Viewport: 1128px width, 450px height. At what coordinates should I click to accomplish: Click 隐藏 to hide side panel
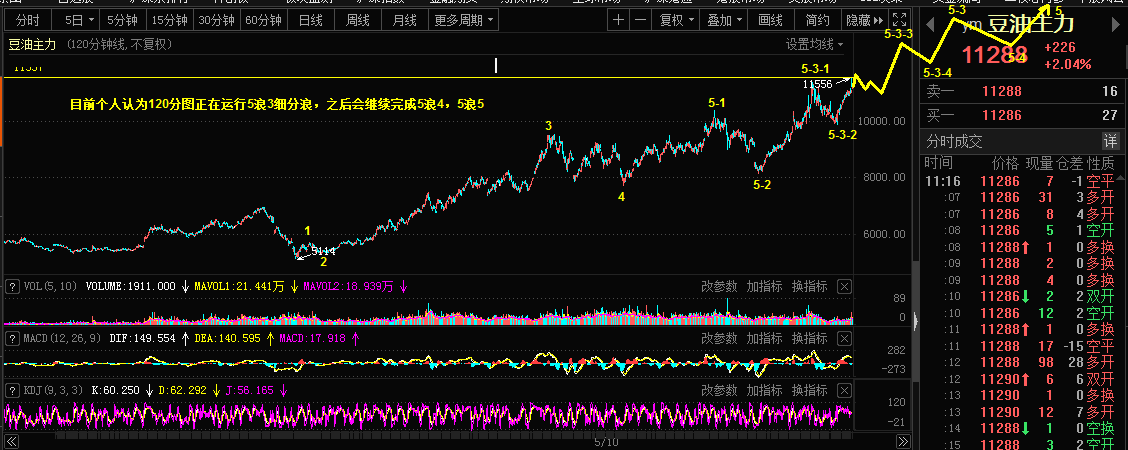863,20
